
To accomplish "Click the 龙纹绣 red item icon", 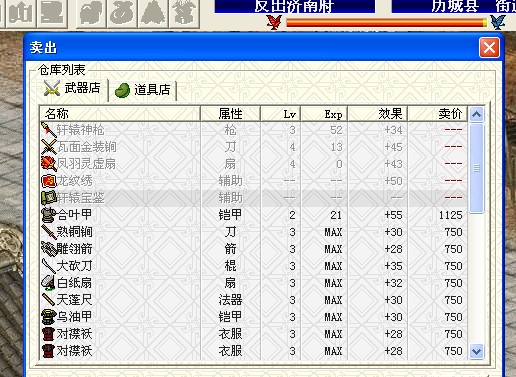I will coord(49,181).
